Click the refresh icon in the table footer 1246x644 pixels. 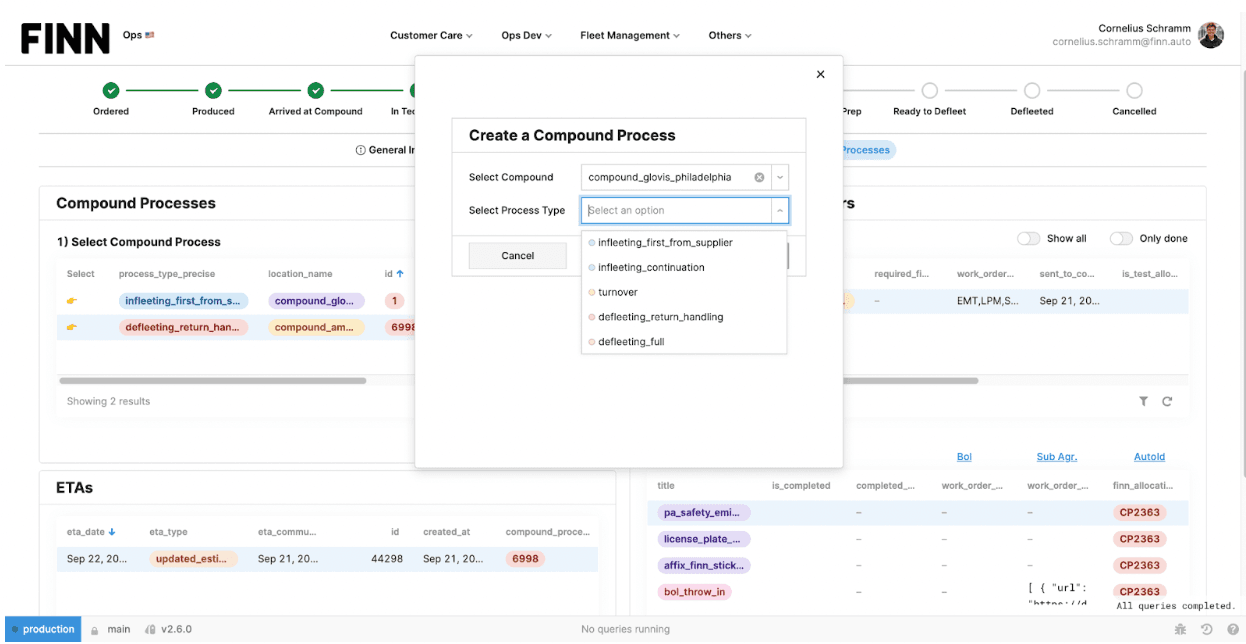(x=1167, y=401)
